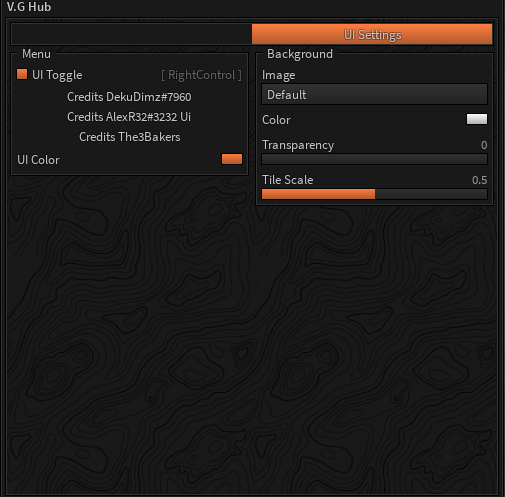Click the Background section header
This screenshot has height=497, width=505.
pyautogui.click(x=300, y=54)
